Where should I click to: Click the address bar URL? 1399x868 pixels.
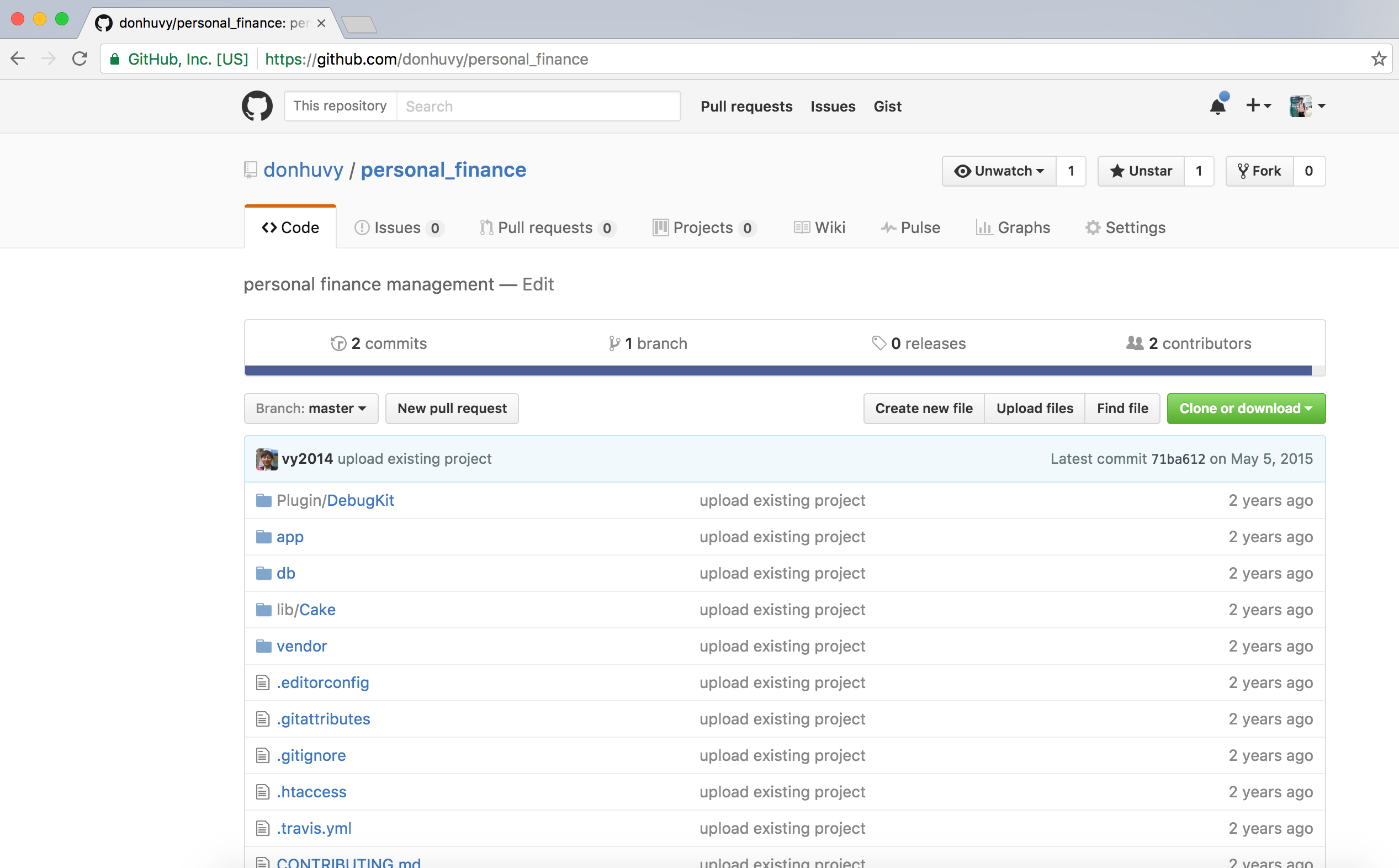[426, 59]
